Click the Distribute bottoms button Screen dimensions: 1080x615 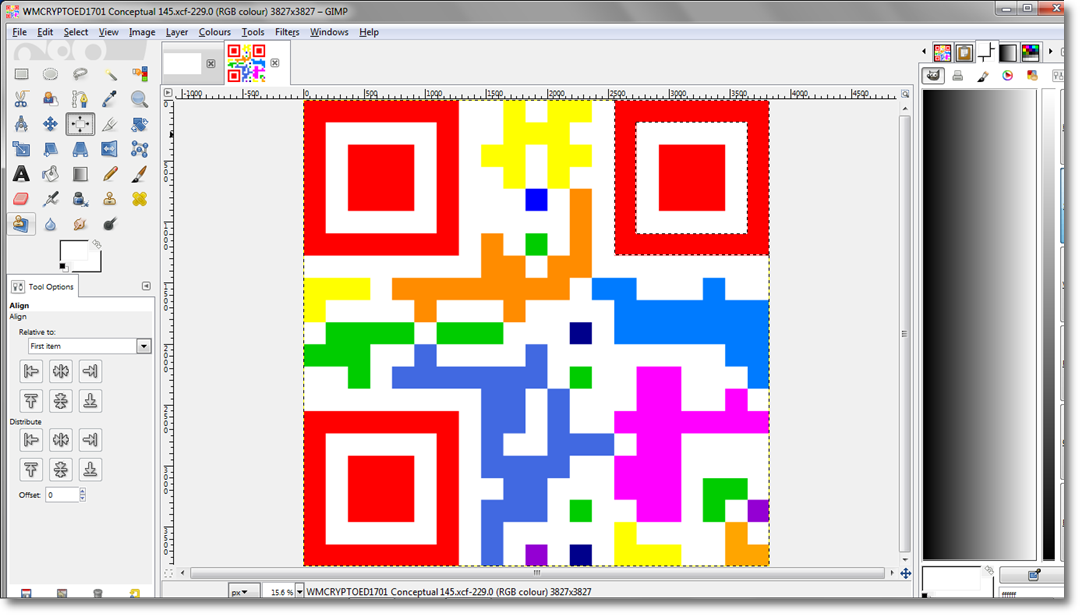click(90, 470)
